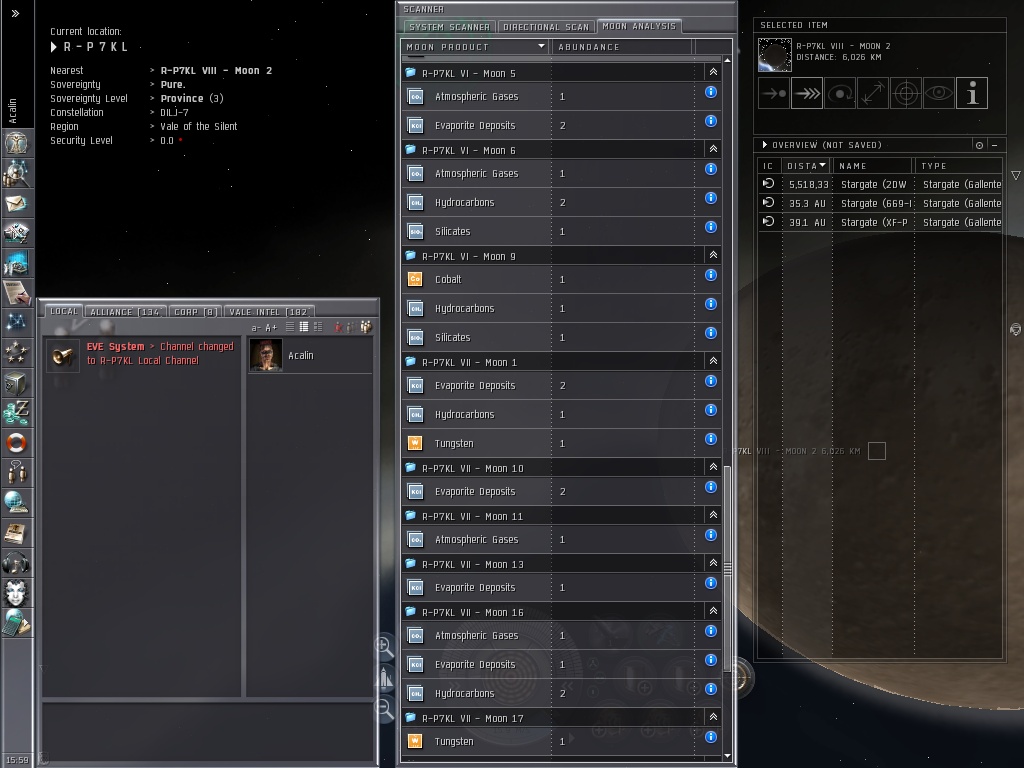
Task: Show info for Silicates on VI Moon 6
Action: click(711, 227)
